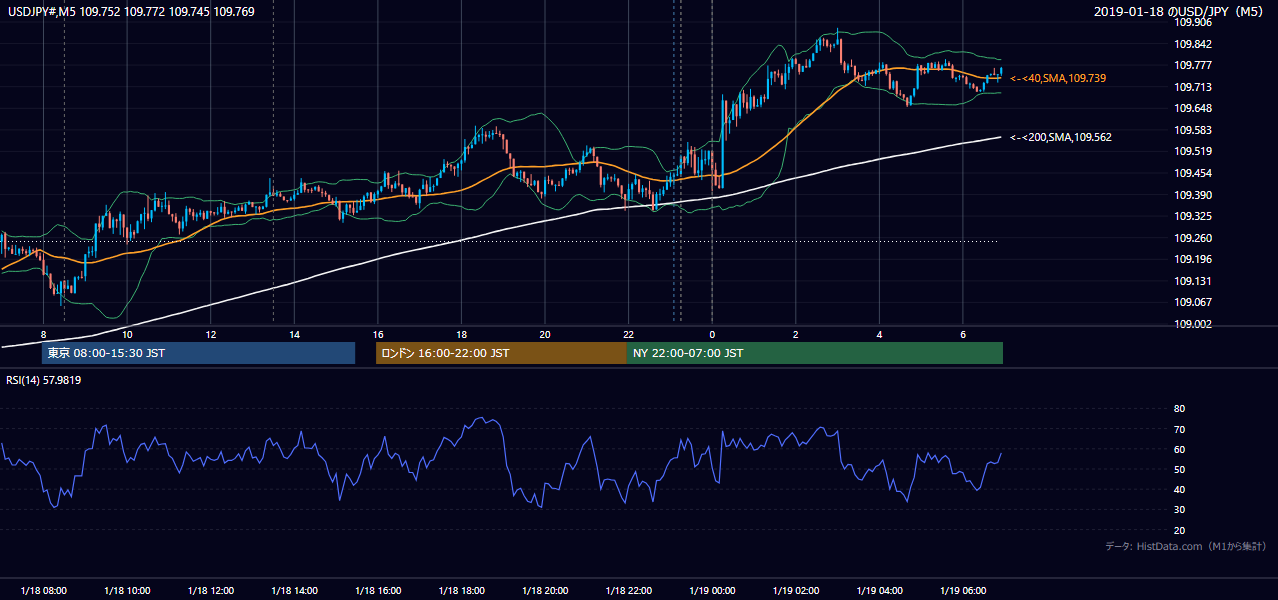Click the 1/19 06:00 date label

tap(962, 591)
